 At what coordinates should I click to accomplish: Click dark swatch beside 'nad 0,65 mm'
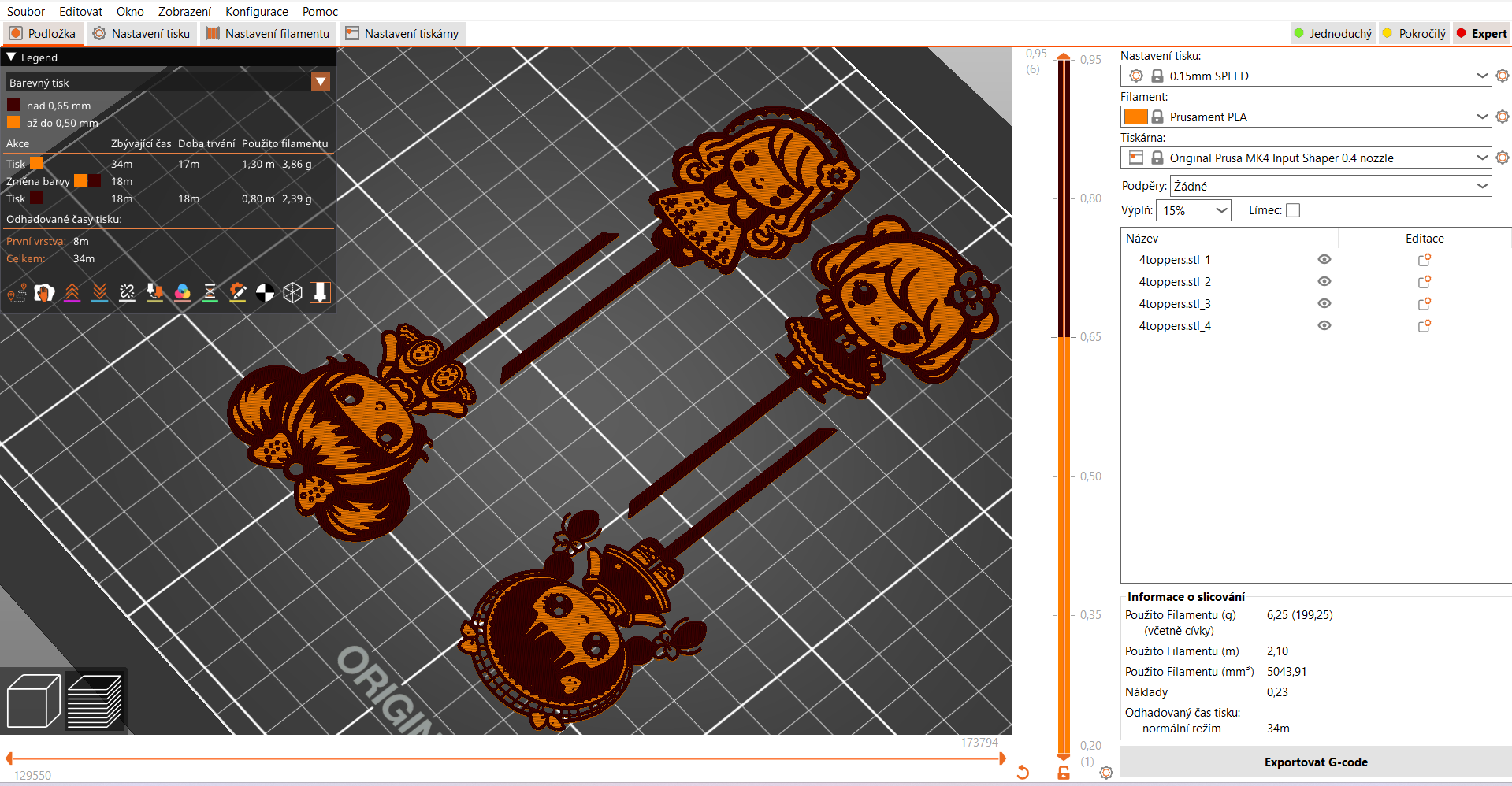coord(13,105)
